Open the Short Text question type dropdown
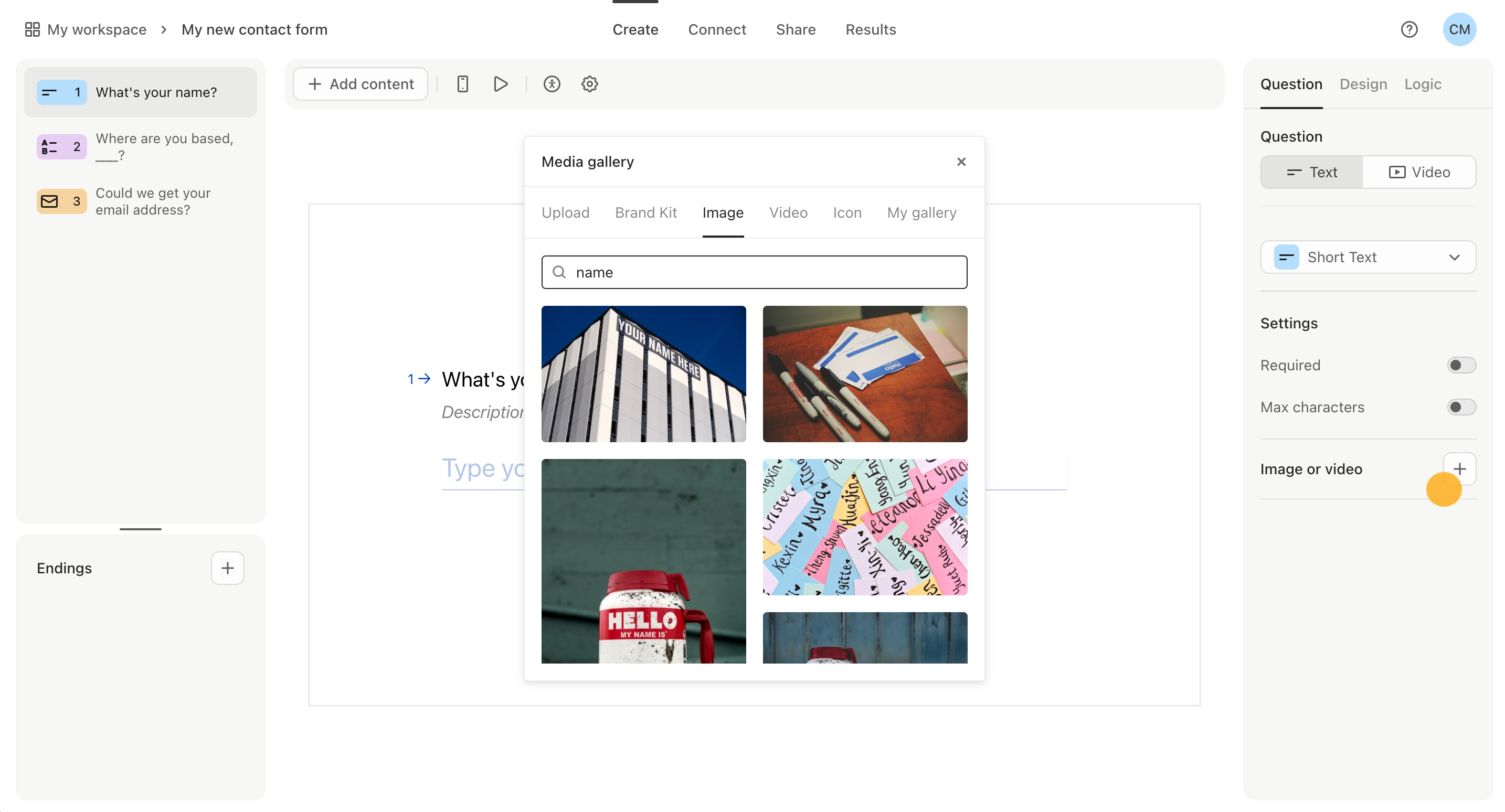Viewport: 1505px width, 812px height. pyautogui.click(x=1367, y=257)
